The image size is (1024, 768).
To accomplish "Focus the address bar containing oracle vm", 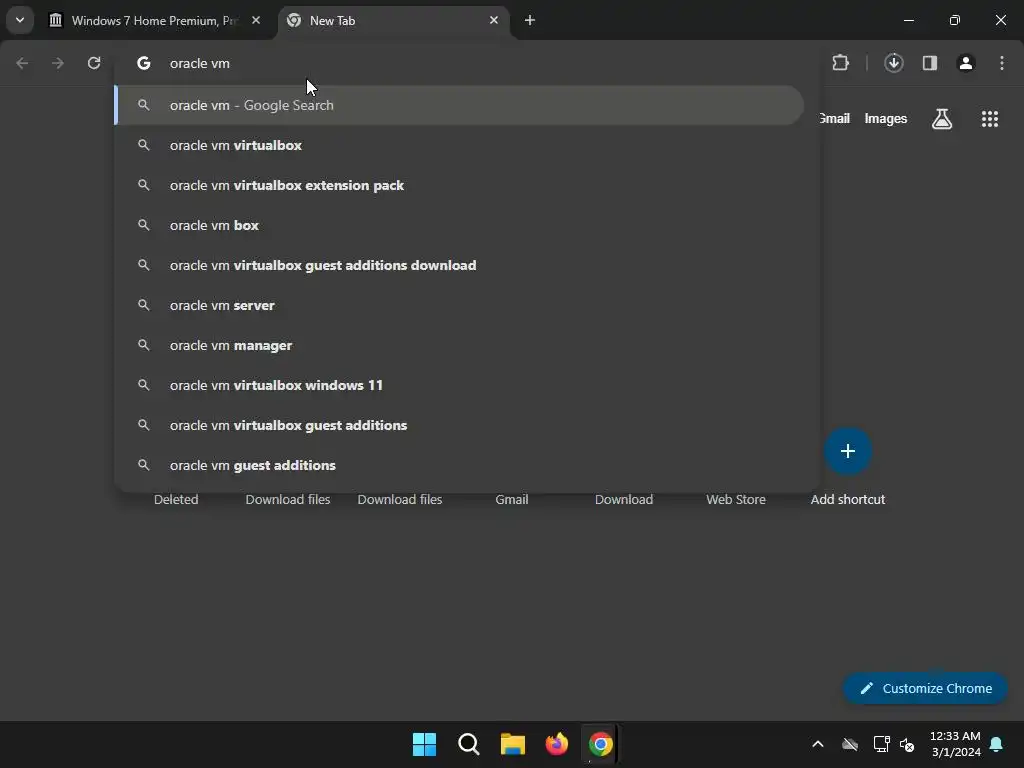I will pyautogui.click(x=467, y=63).
